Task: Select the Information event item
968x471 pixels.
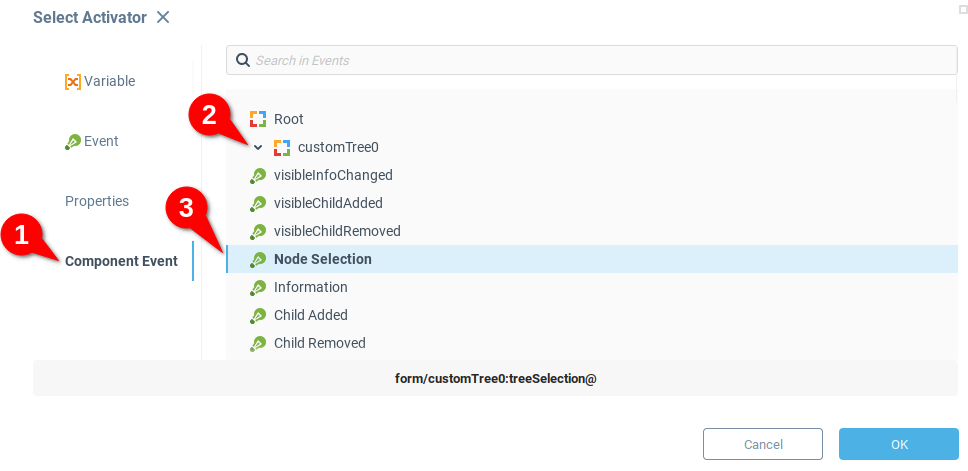Action: pyautogui.click(x=310, y=287)
